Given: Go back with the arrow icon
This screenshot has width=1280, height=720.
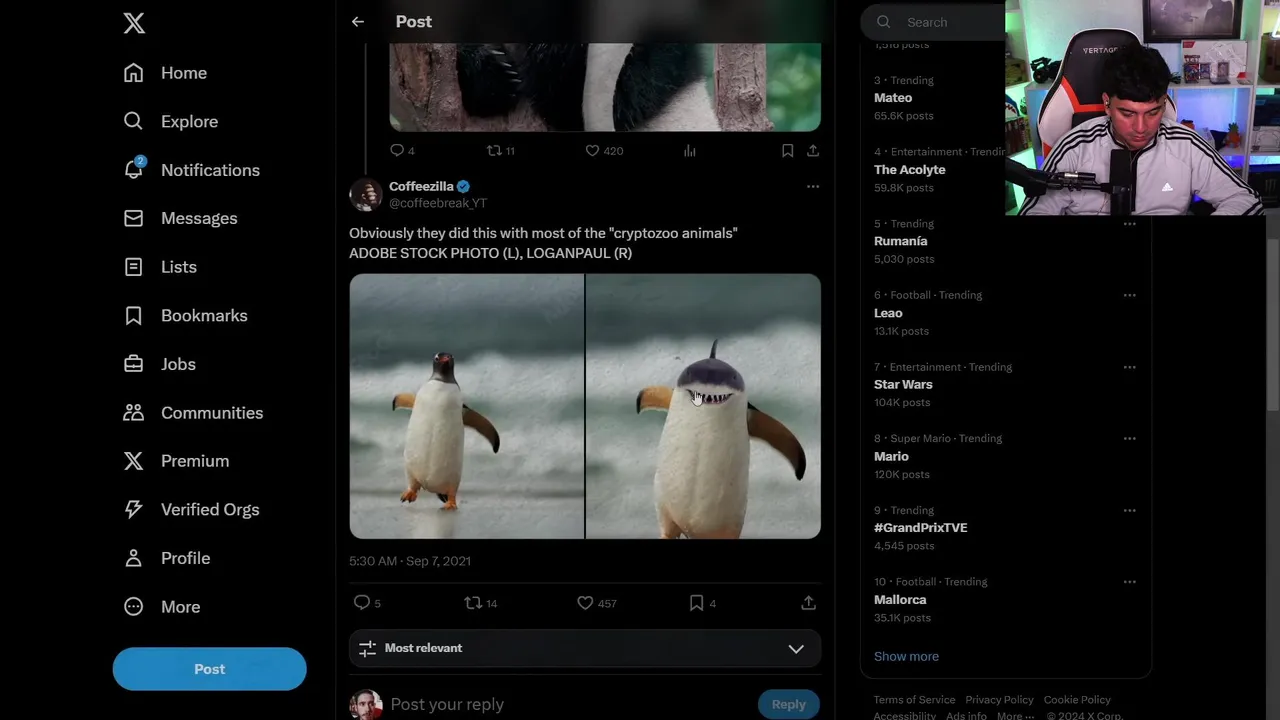Looking at the screenshot, I should [358, 21].
